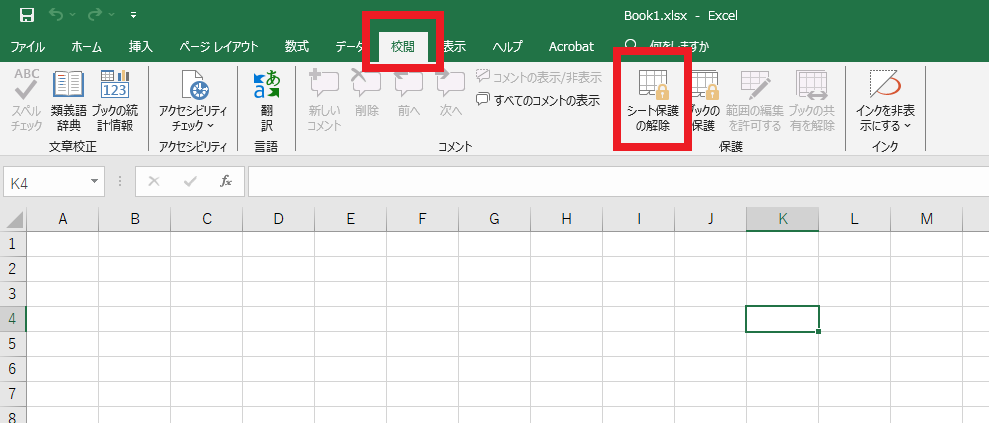Image resolution: width=989 pixels, height=423 pixels.
Task: Select column C header
Action: (207, 219)
